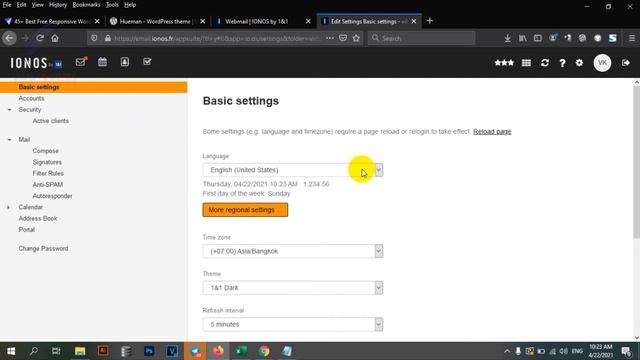Image resolution: width=640 pixels, height=360 pixels.
Task: Open the Firefox downloads arrow icon
Action: coord(507,38)
